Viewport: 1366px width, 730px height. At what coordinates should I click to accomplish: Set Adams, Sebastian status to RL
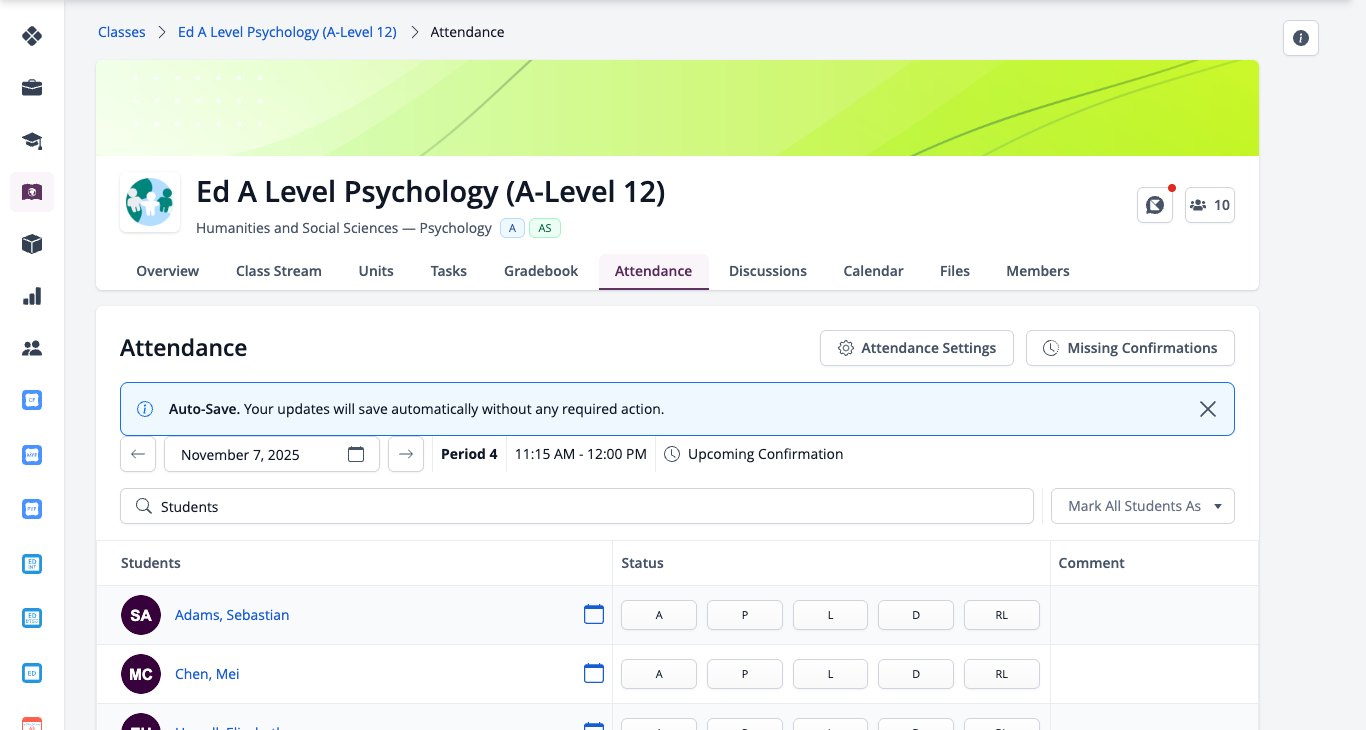[1002, 615]
